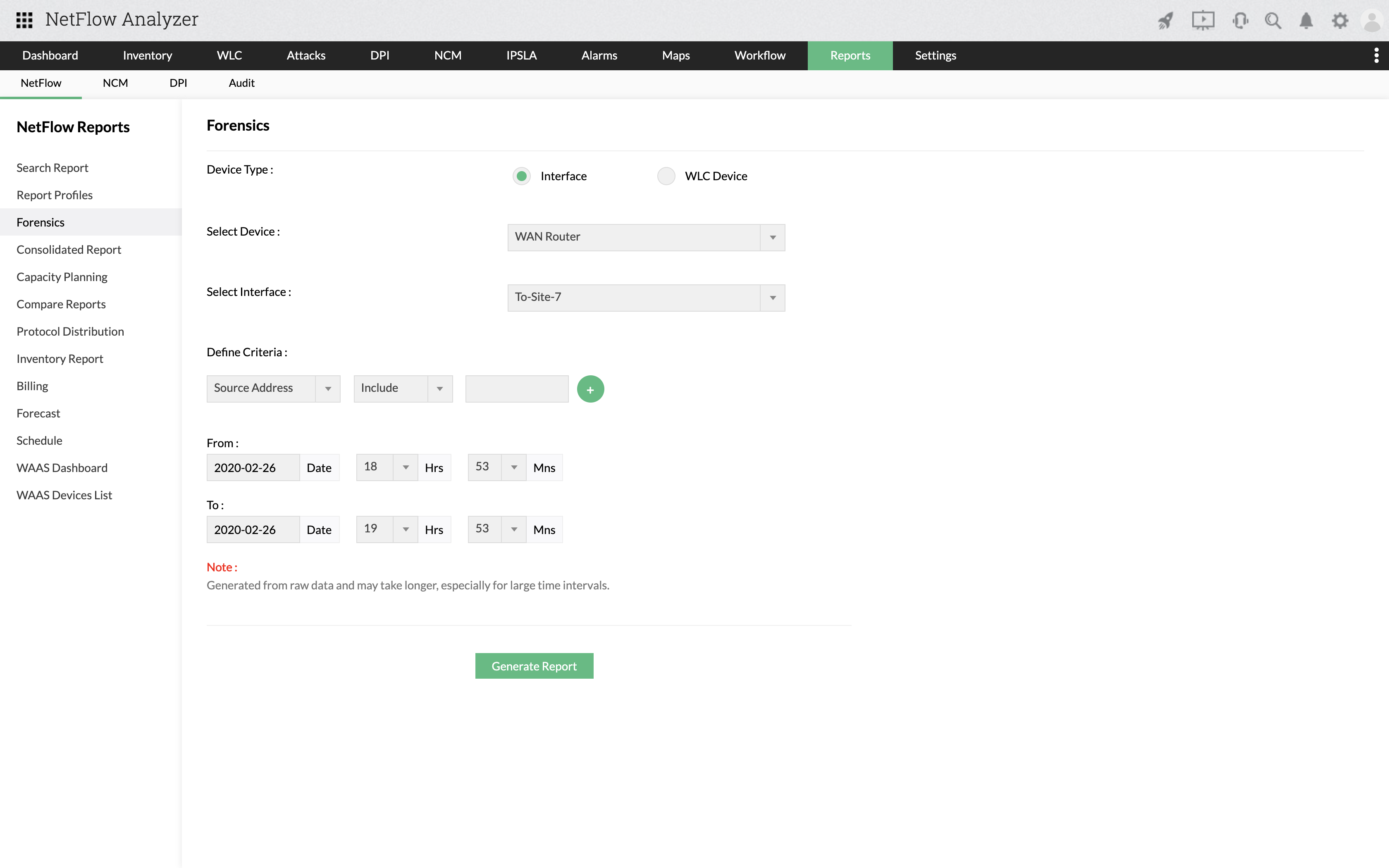Viewport: 1389px width, 868px height.
Task: Open search with the magnifier icon
Action: [x=1273, y=21]
